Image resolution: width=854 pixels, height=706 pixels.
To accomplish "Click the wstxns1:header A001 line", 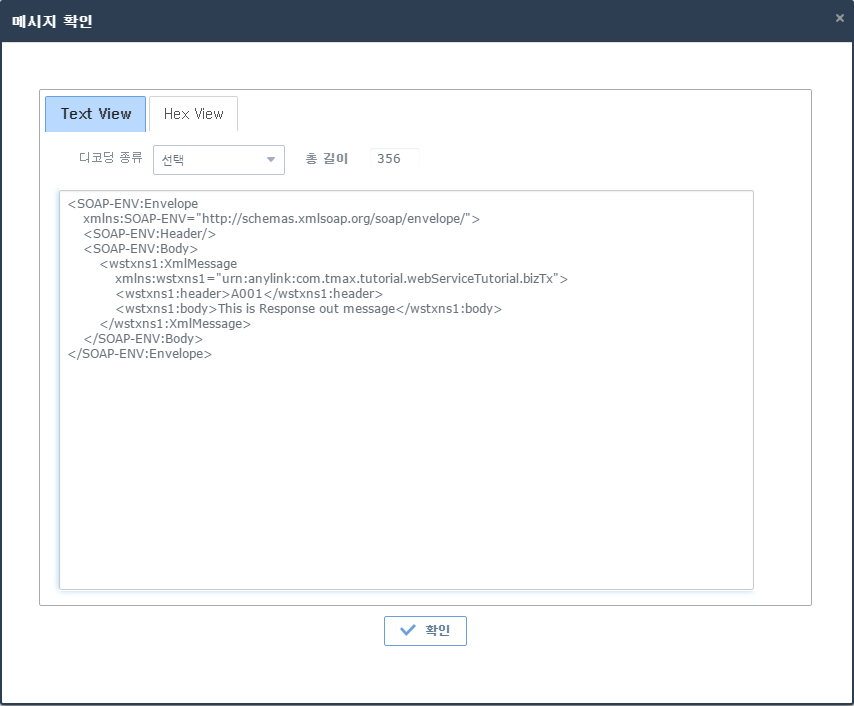I will 249,294.
